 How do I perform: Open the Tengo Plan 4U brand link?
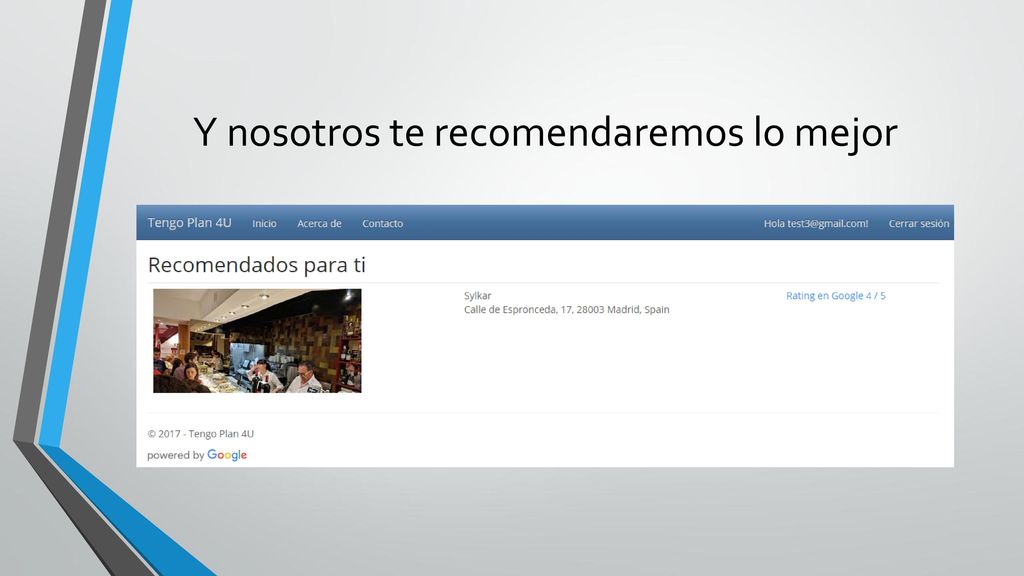tap(189, 223)
